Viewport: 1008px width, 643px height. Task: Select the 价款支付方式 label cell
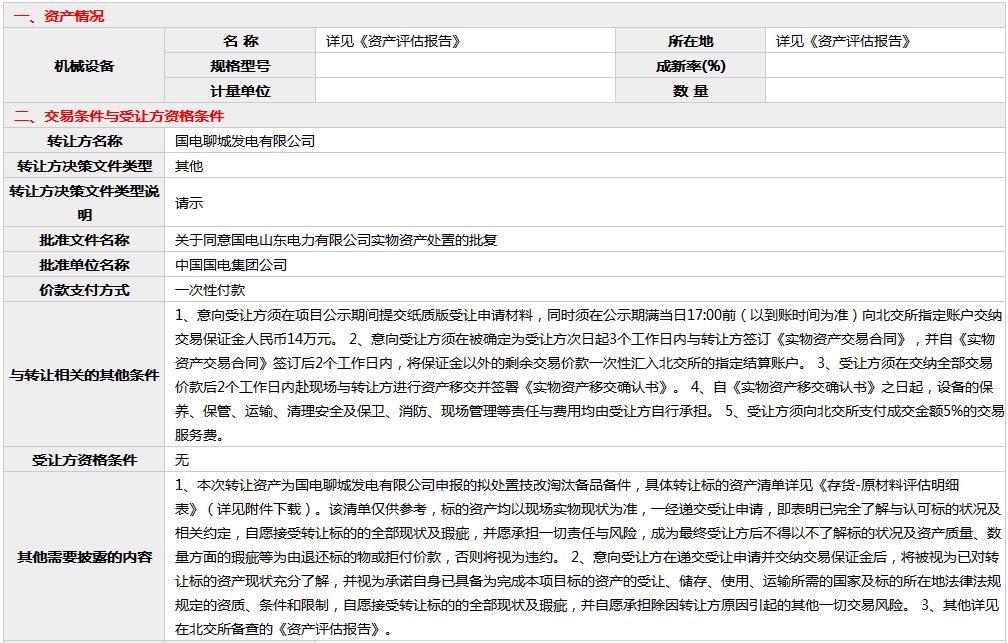(x=84, y=290)
